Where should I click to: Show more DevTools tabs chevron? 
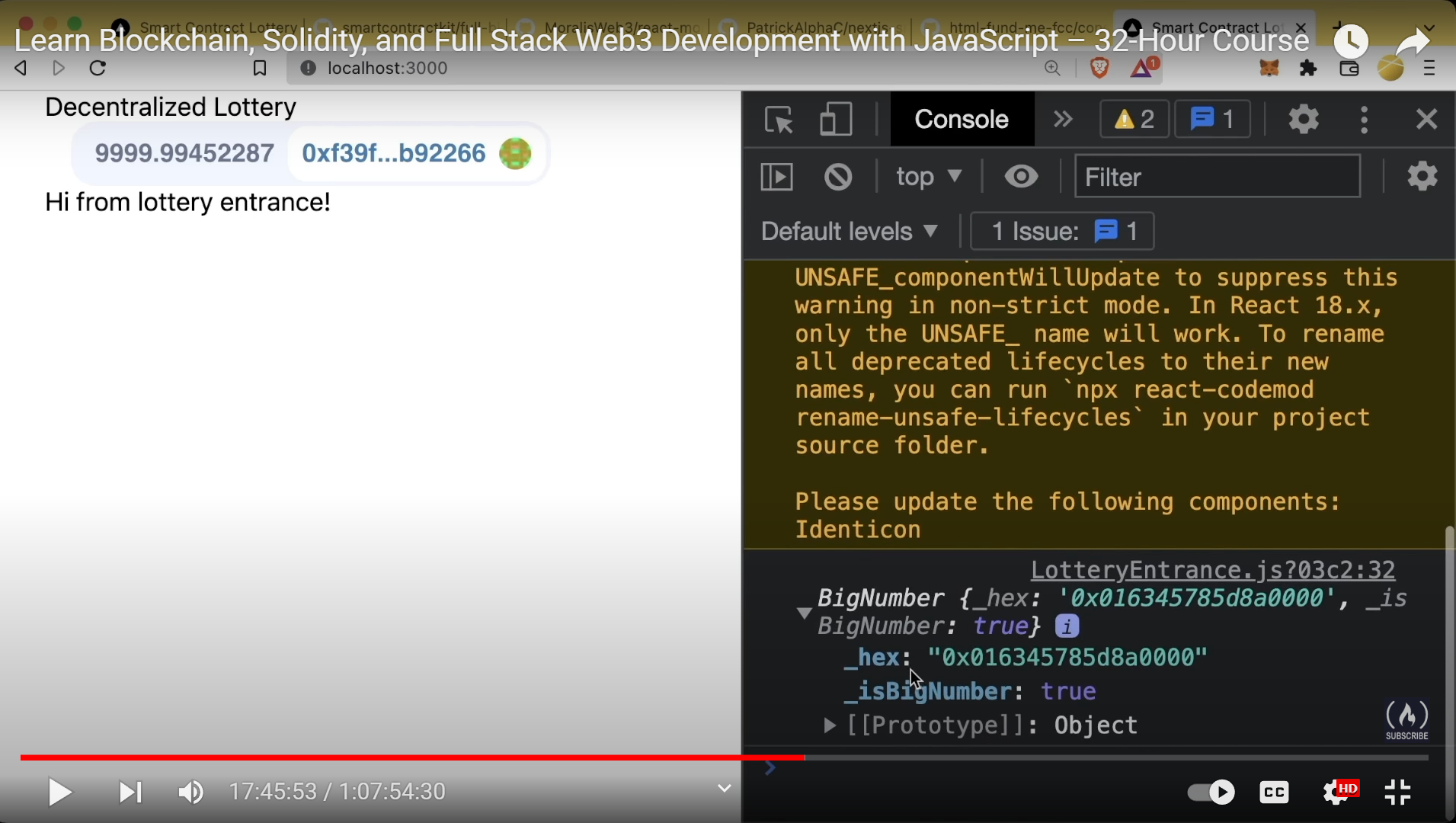(1063, 120)
